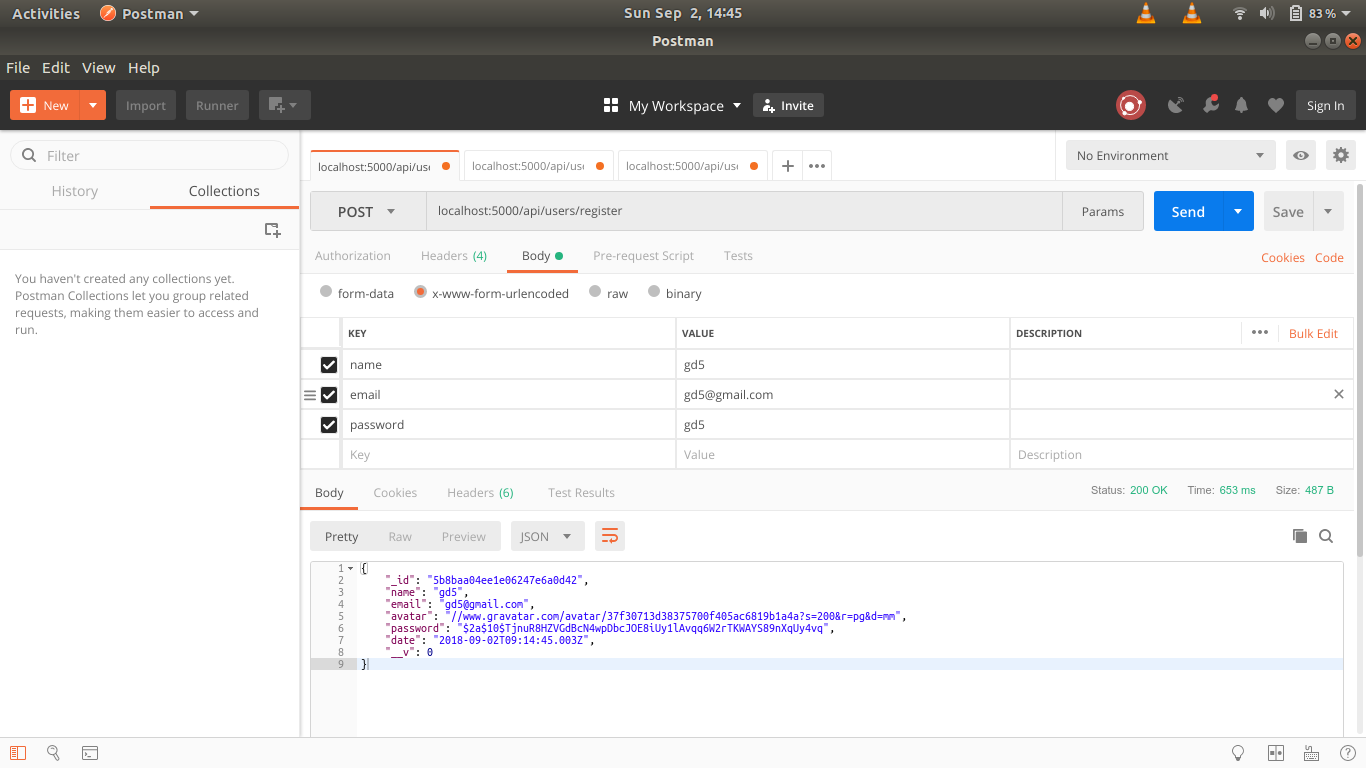Screen dimensions: 1366x768
Task: Open tab options three-dot menu
Action: pos(817,166)
